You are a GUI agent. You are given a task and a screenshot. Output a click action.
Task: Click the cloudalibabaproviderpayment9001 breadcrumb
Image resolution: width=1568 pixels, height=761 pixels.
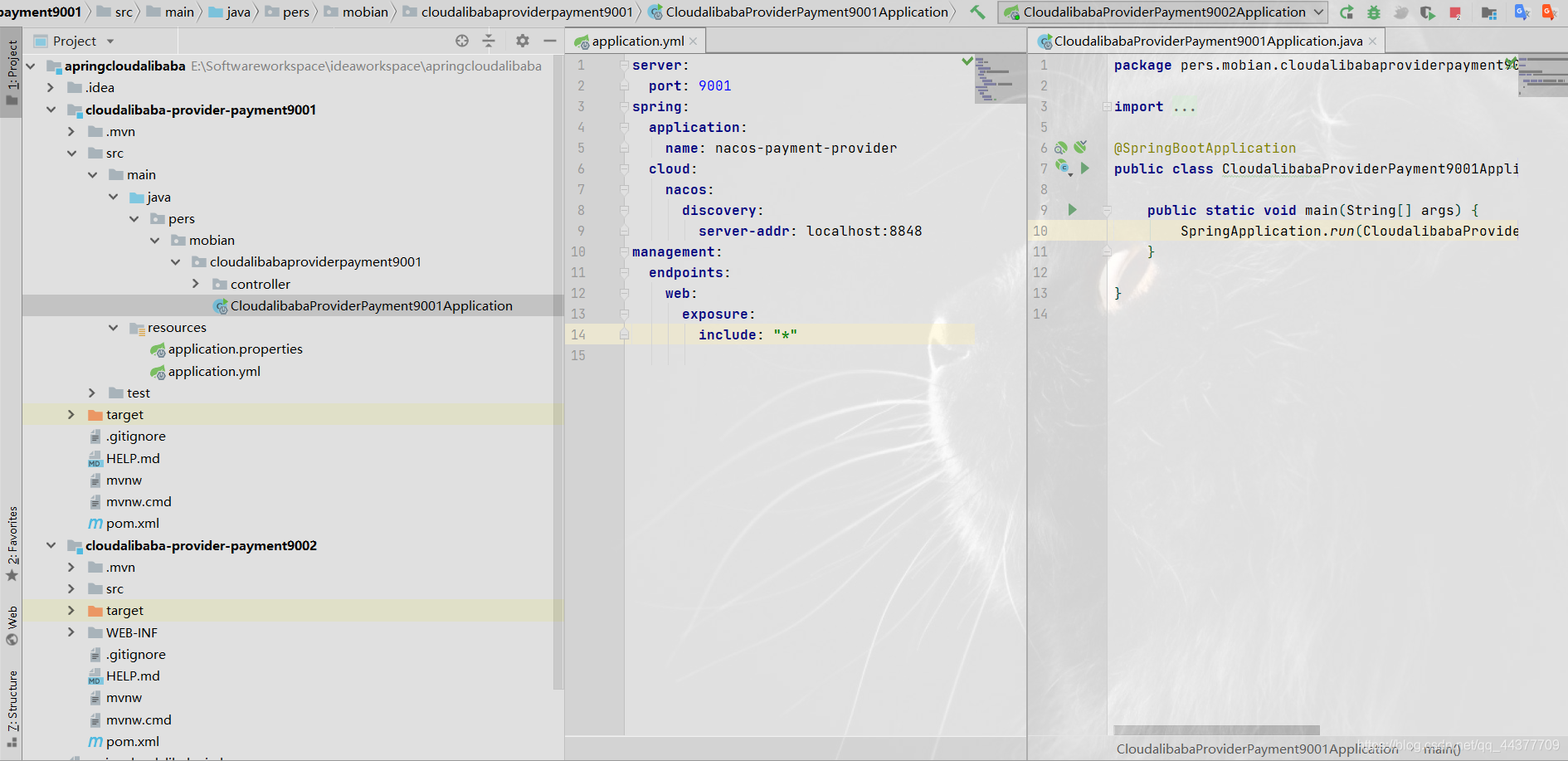pyautogui.click(x=519, y=12)
